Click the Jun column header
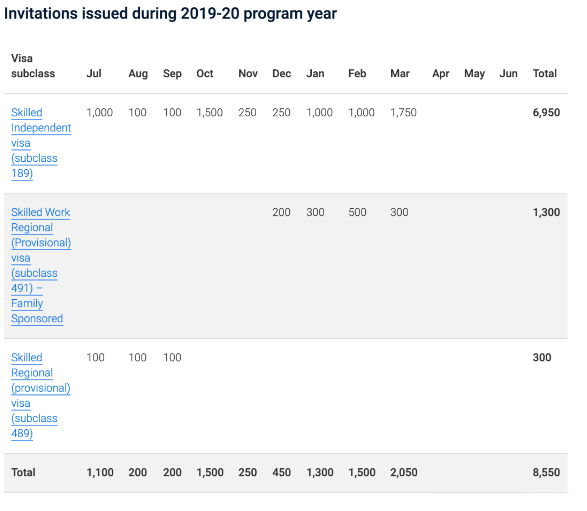 [x=508, y=73]
